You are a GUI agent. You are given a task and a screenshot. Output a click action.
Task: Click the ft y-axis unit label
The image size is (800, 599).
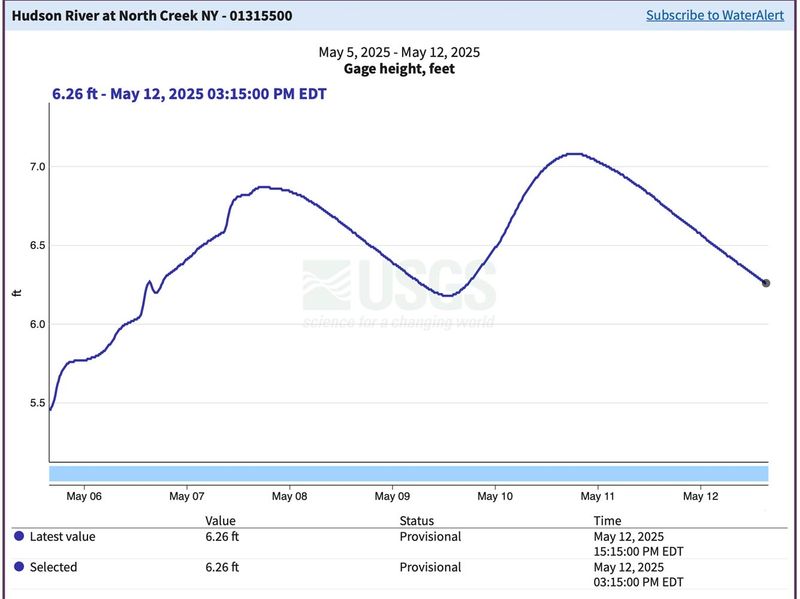pyautogui.click(x=17, y=293)
